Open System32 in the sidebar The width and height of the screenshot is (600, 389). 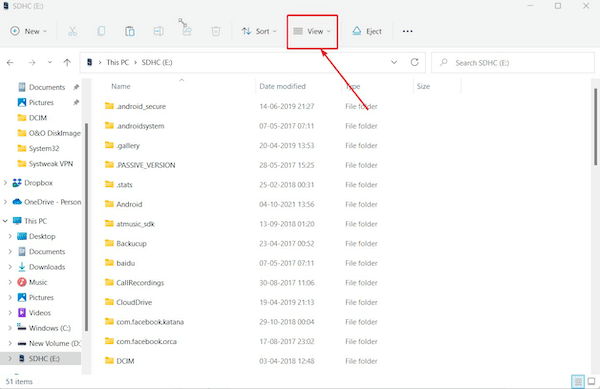point(38,148)
